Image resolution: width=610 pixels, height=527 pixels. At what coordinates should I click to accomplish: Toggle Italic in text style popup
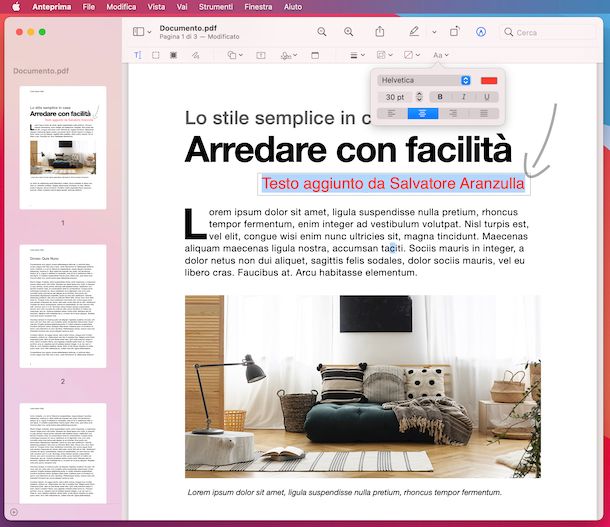(463, 97)
